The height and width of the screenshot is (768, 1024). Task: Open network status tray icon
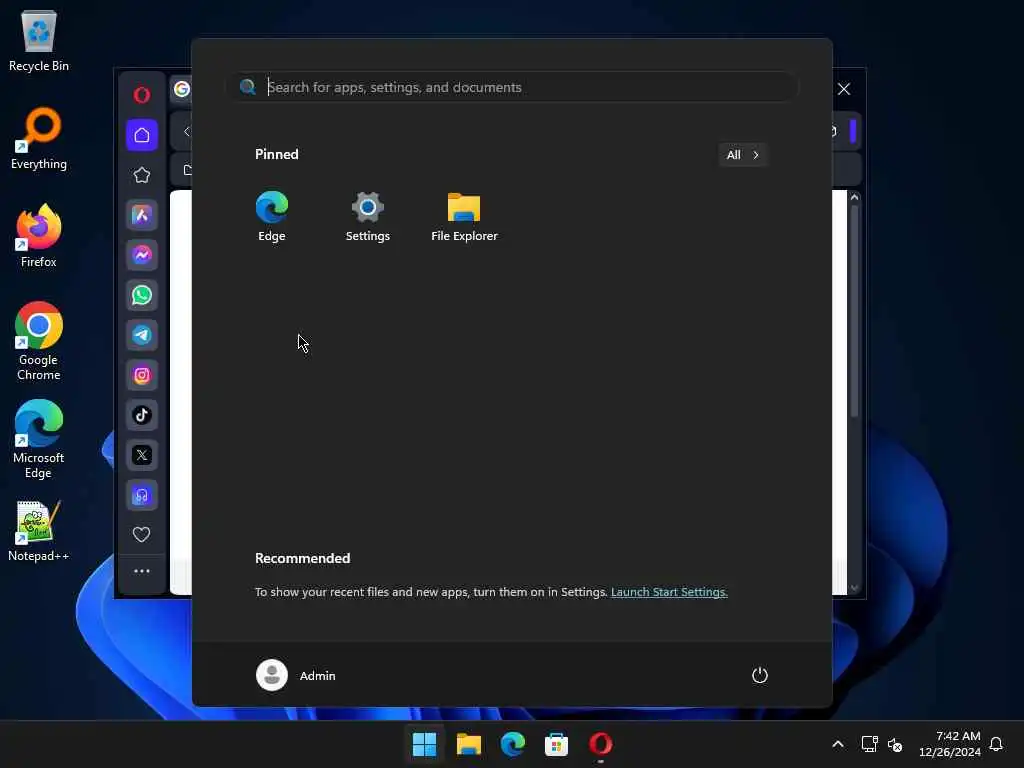point(869,744)
